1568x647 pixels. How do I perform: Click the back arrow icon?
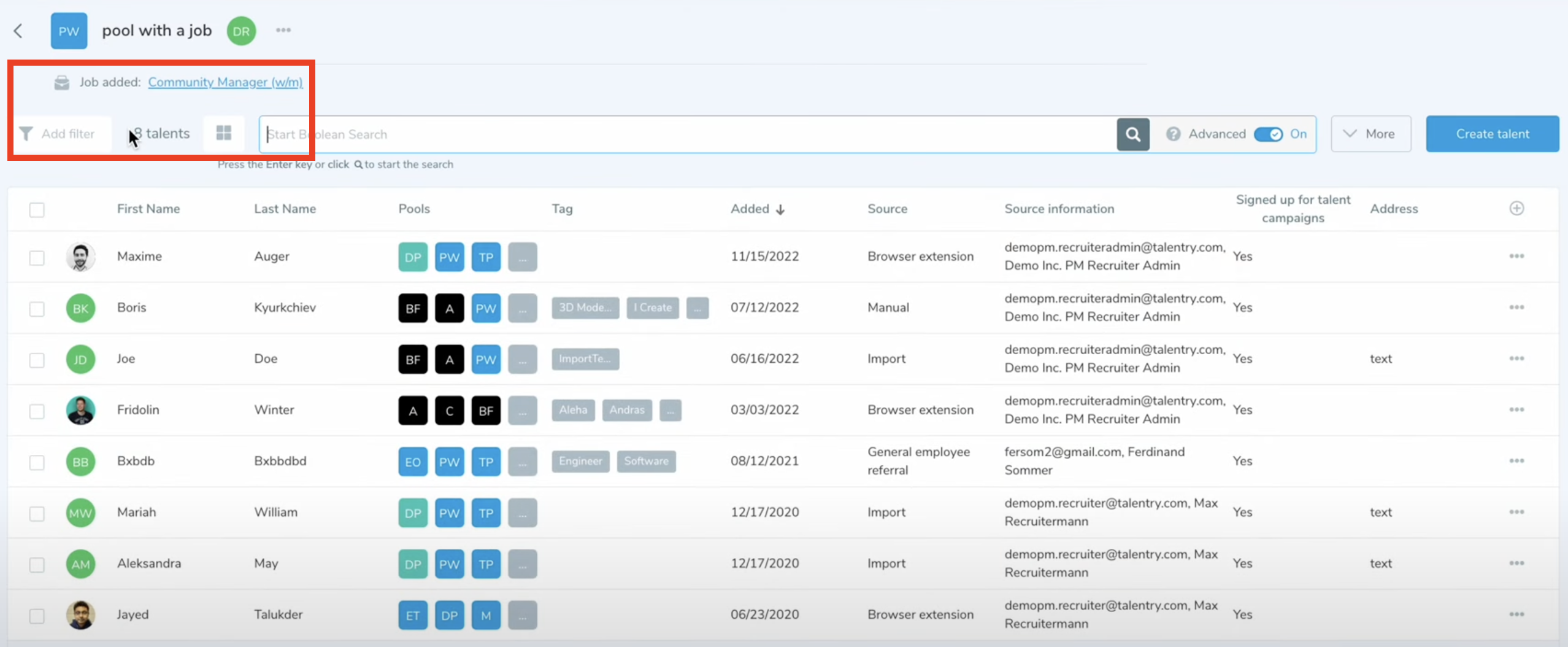point(18,31)
